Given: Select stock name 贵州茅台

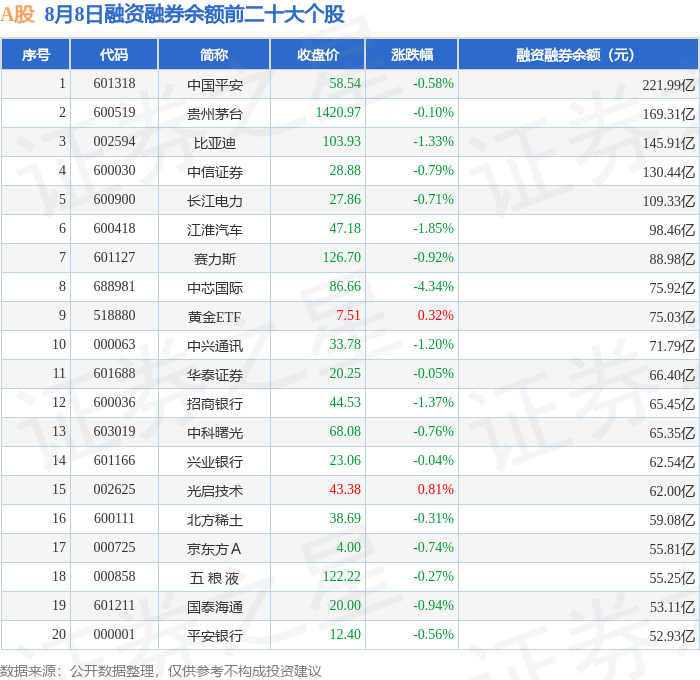Looking at the screenshot, I should point(215,113).
